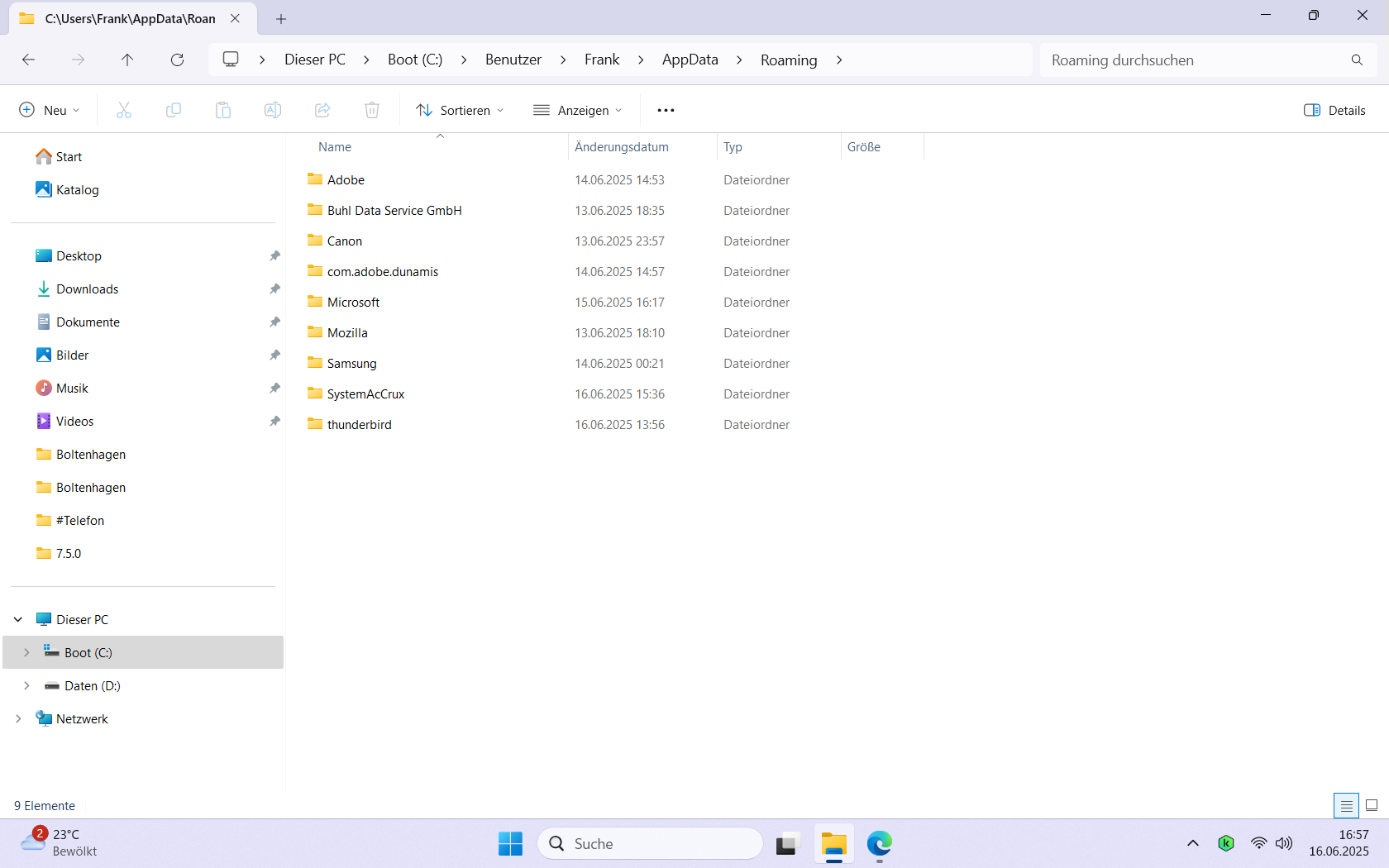Click the Share icon in toolbar

(x=322, y=110)
